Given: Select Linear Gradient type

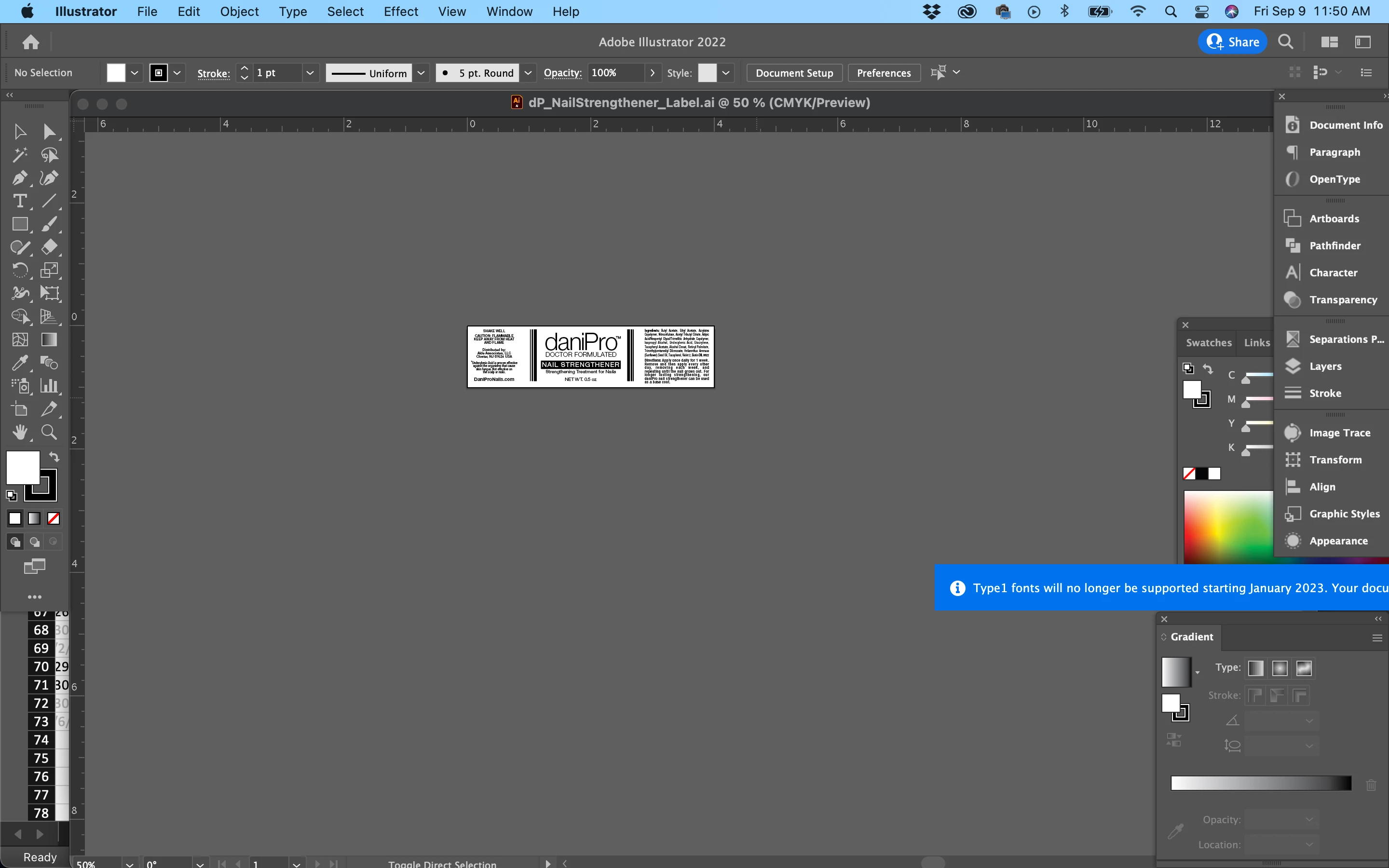Looking at the screenshot, I should (1255, 668).
